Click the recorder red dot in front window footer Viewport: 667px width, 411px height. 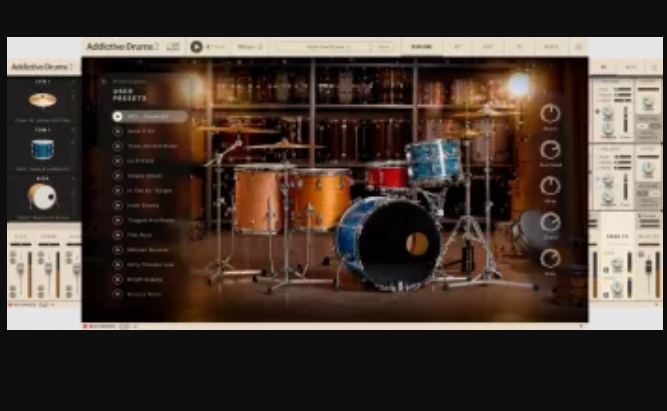85,326
